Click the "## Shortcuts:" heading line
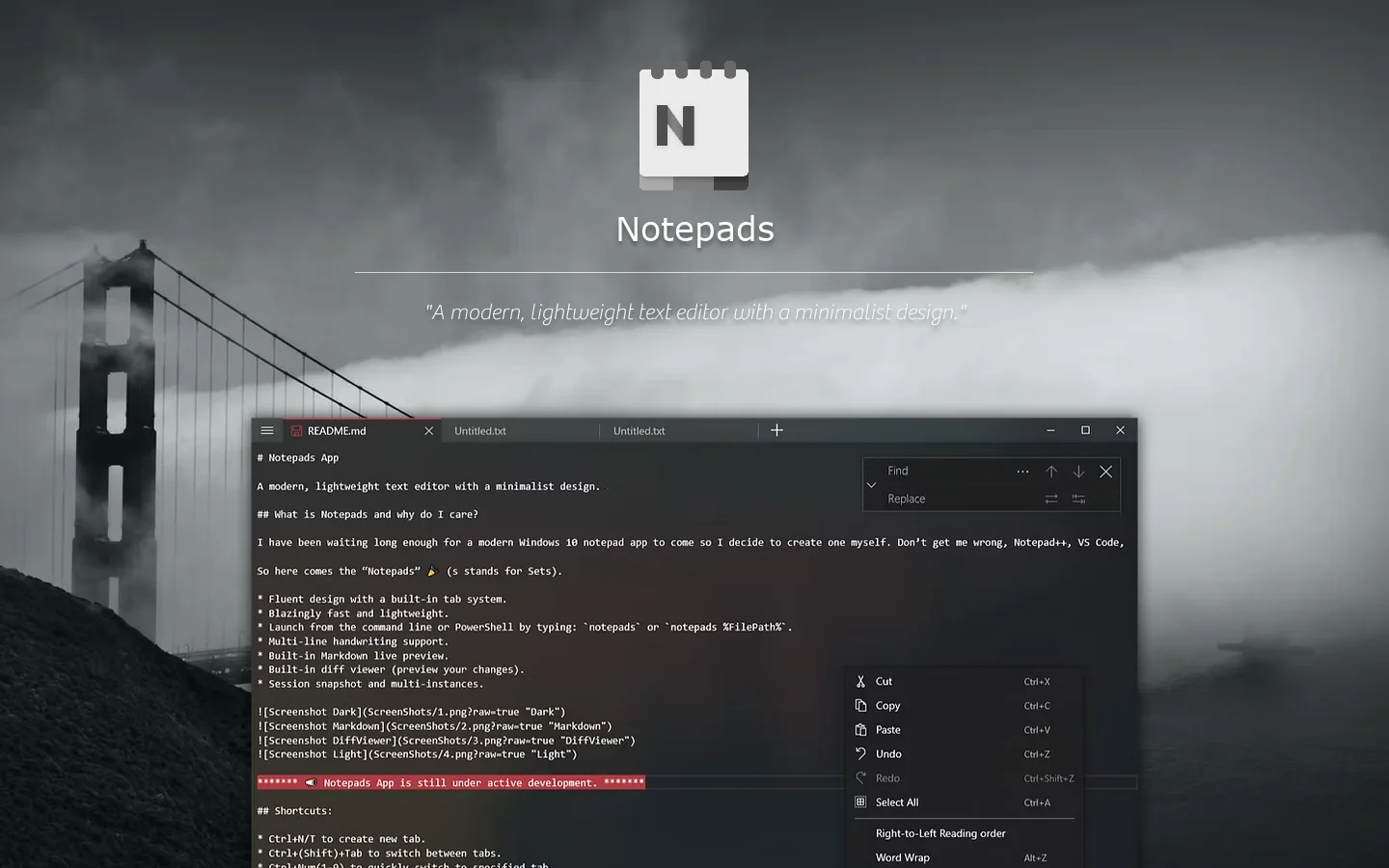The height and width of the screenshot is (868, 1389). (294, 811)
